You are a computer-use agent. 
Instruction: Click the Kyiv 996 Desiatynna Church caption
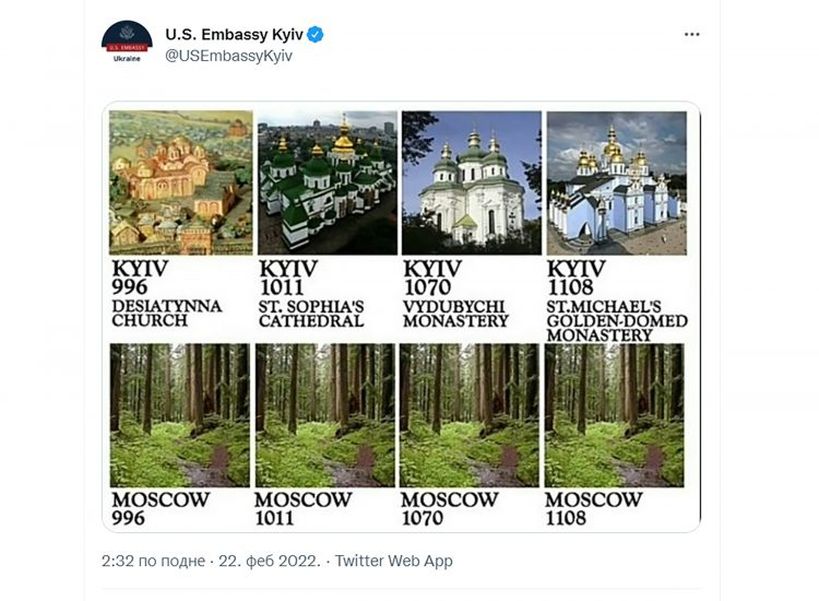coord(167,293)
